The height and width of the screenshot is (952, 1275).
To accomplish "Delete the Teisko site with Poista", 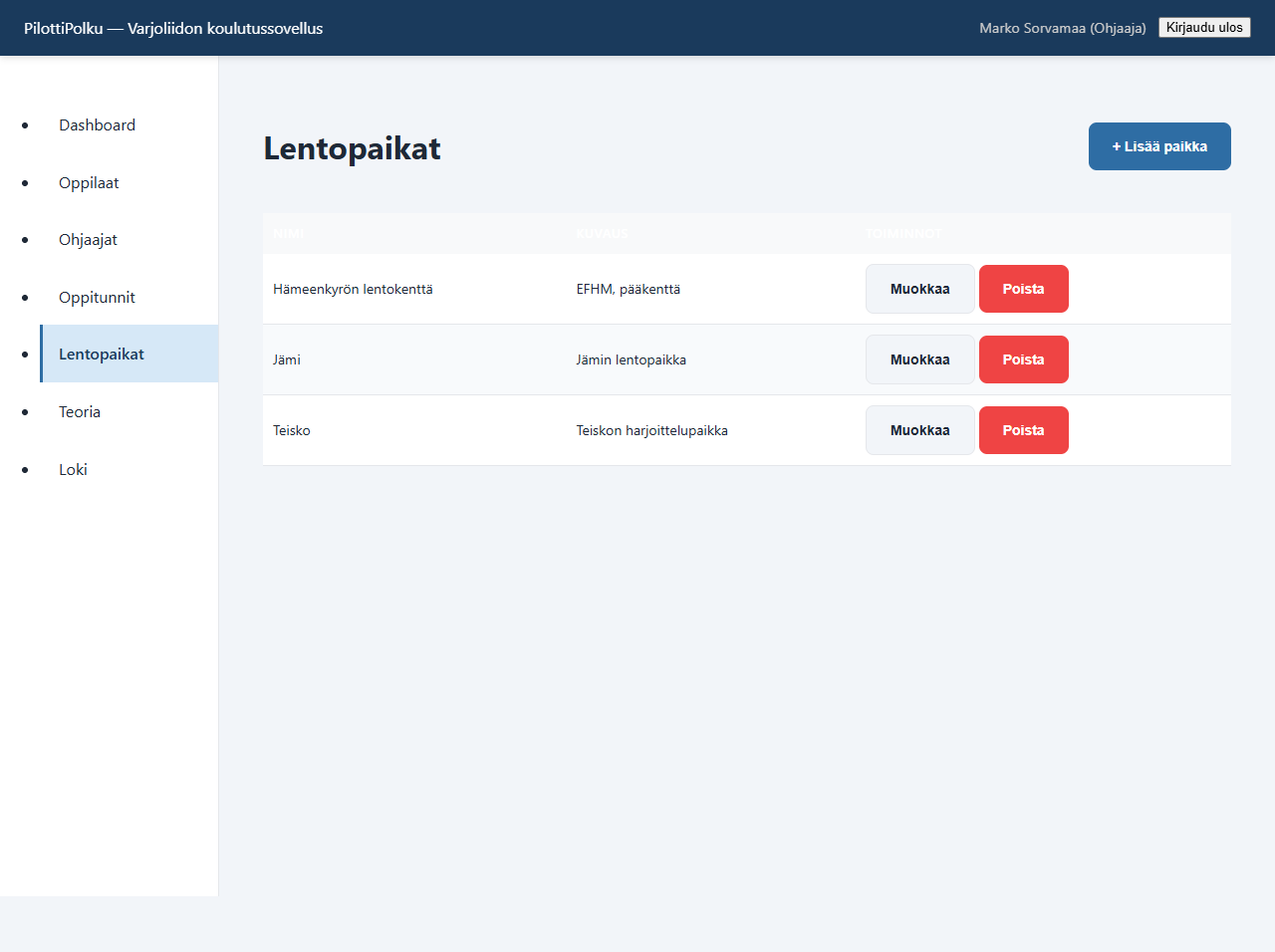I will point(1023,430).
